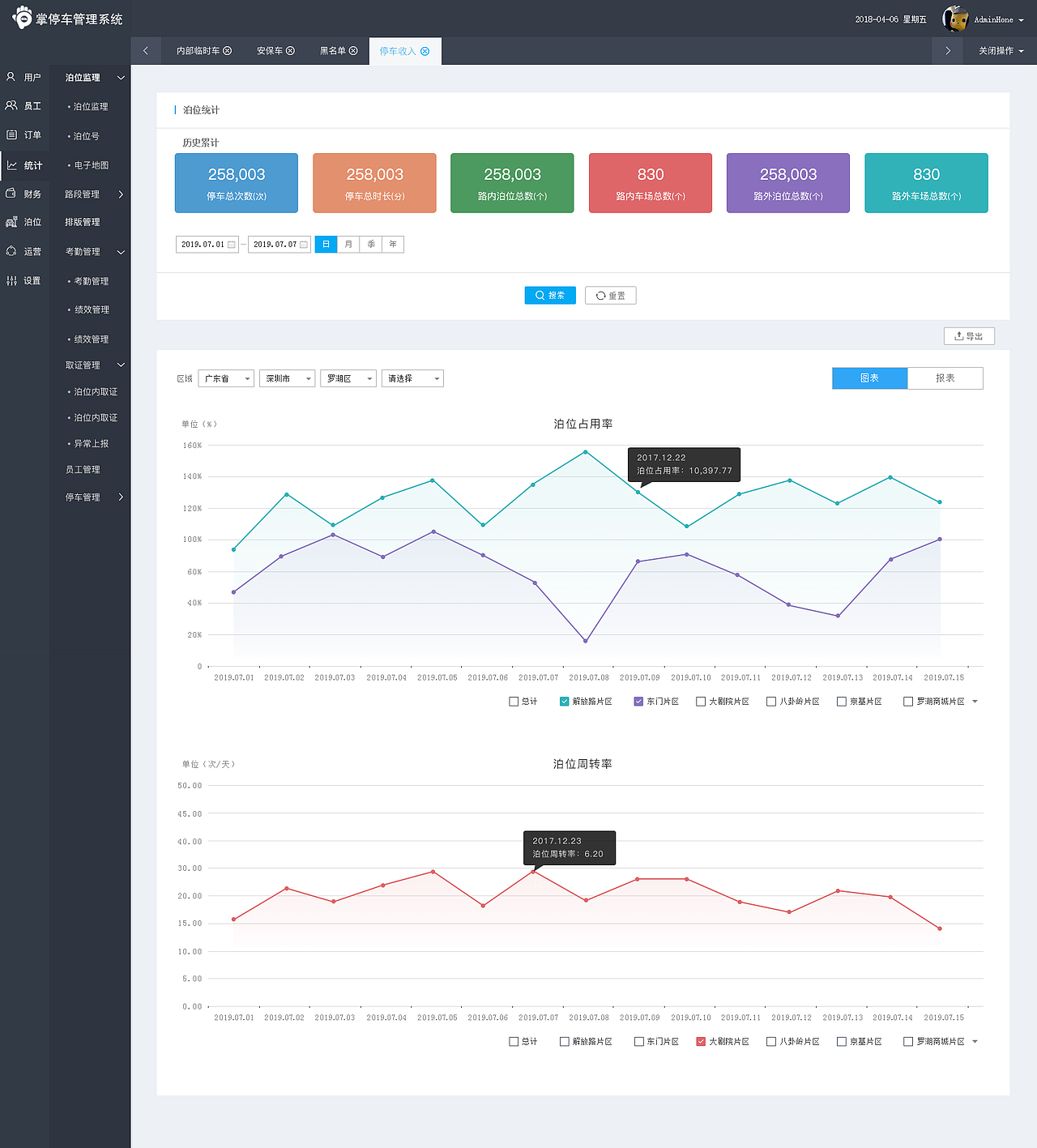This screenshot has width=1037, height=1148.
Task: Click the 导出 export button
Action: coord(969,336)
